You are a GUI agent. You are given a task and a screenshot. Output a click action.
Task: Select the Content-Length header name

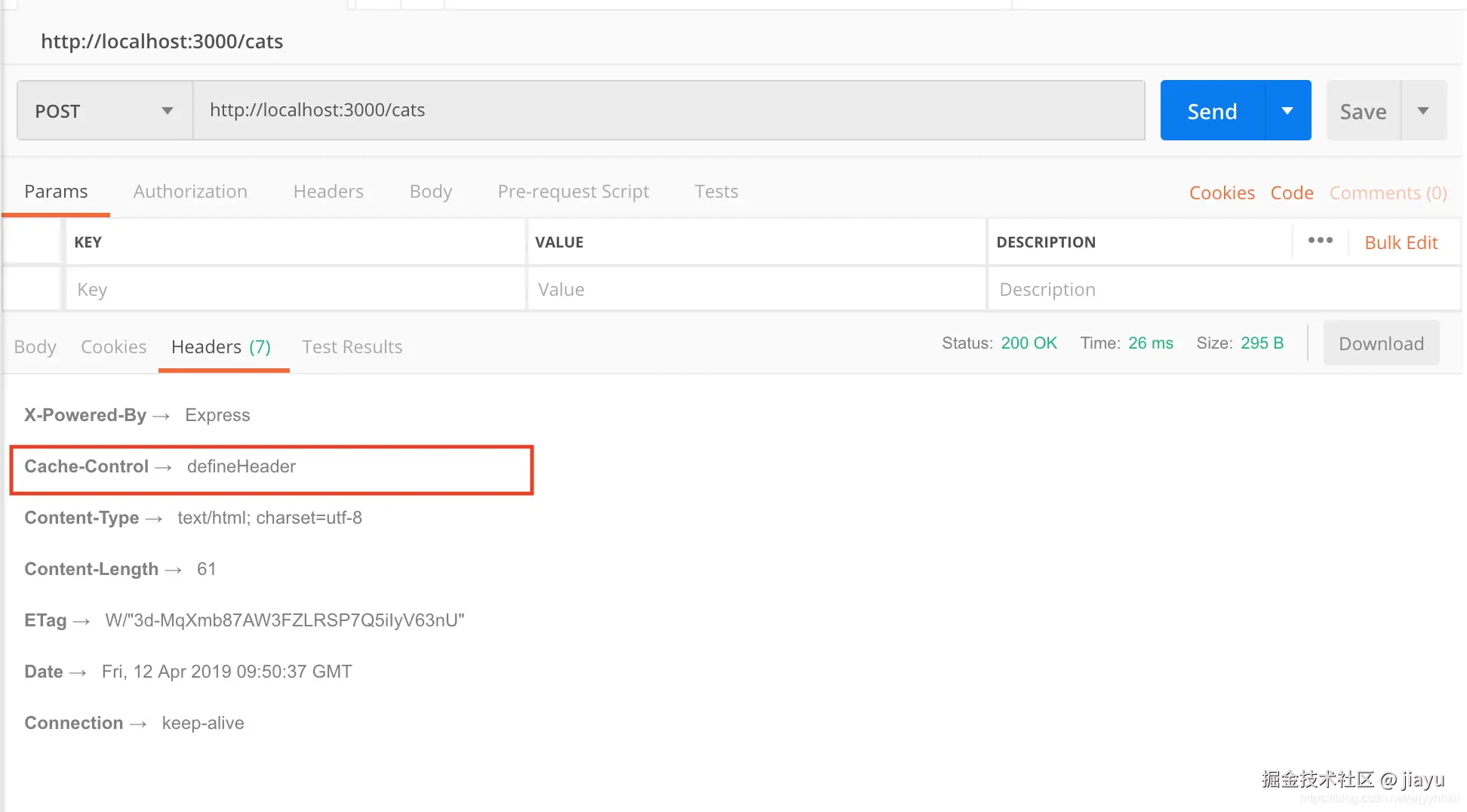91,569
